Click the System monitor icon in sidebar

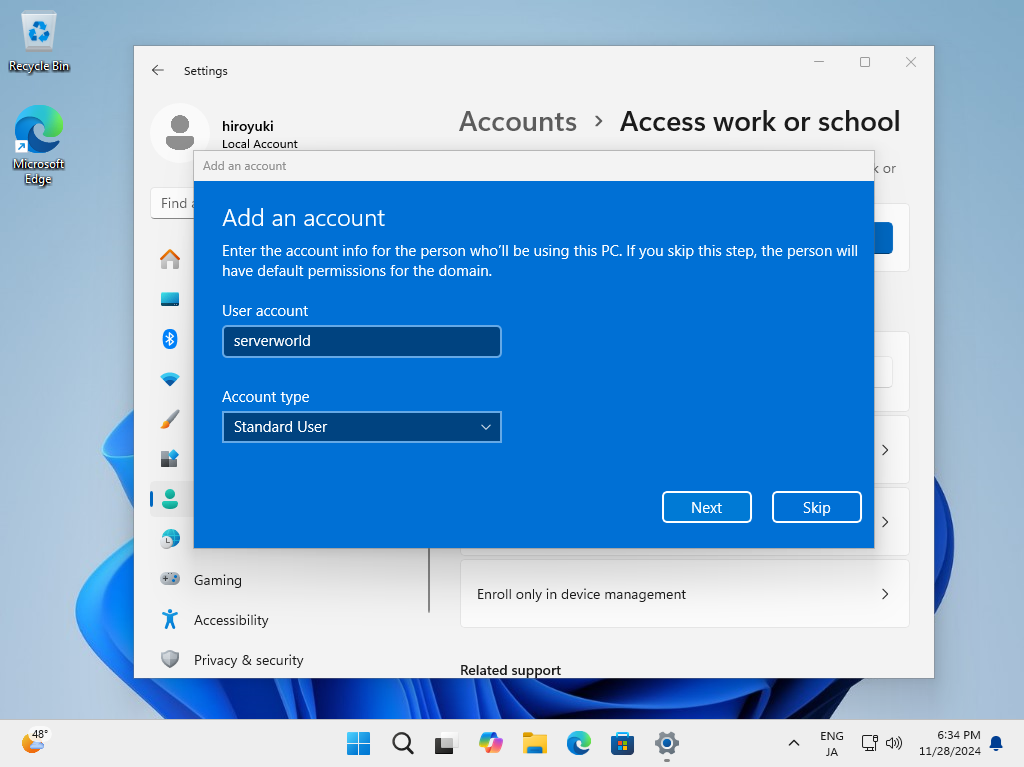tap(170, 299)
